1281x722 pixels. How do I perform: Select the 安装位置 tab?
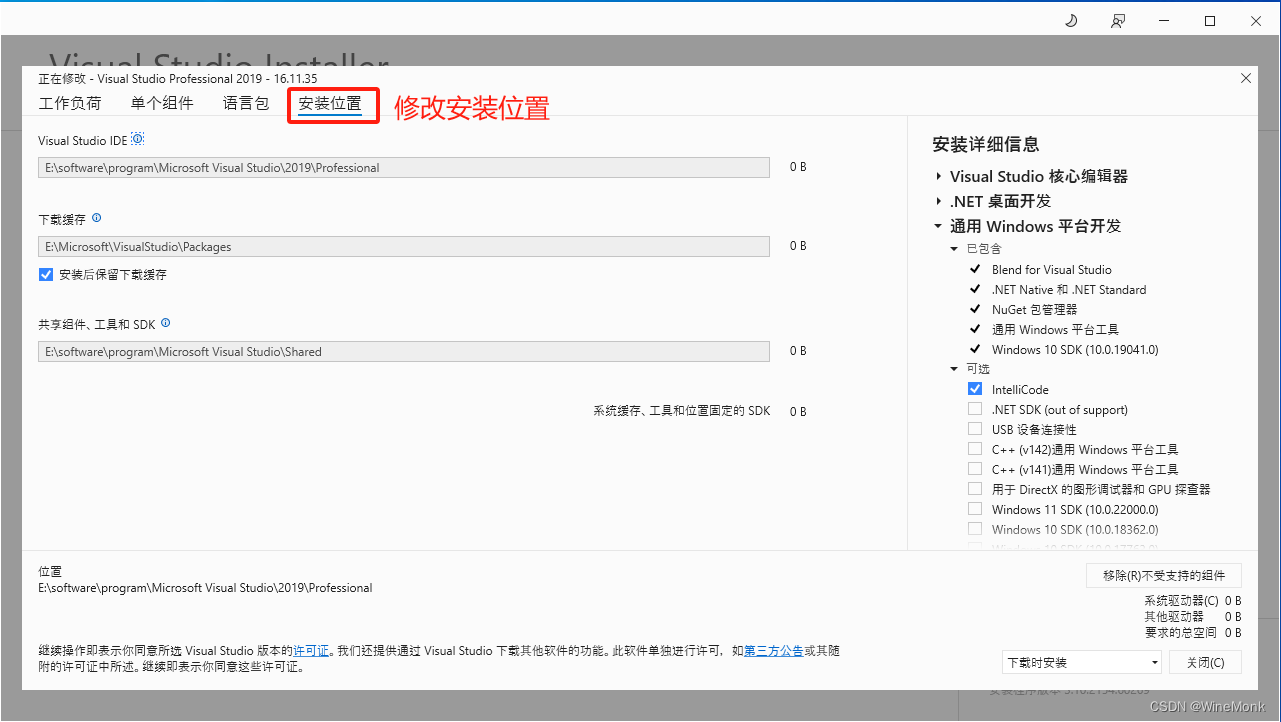[330, 104]
